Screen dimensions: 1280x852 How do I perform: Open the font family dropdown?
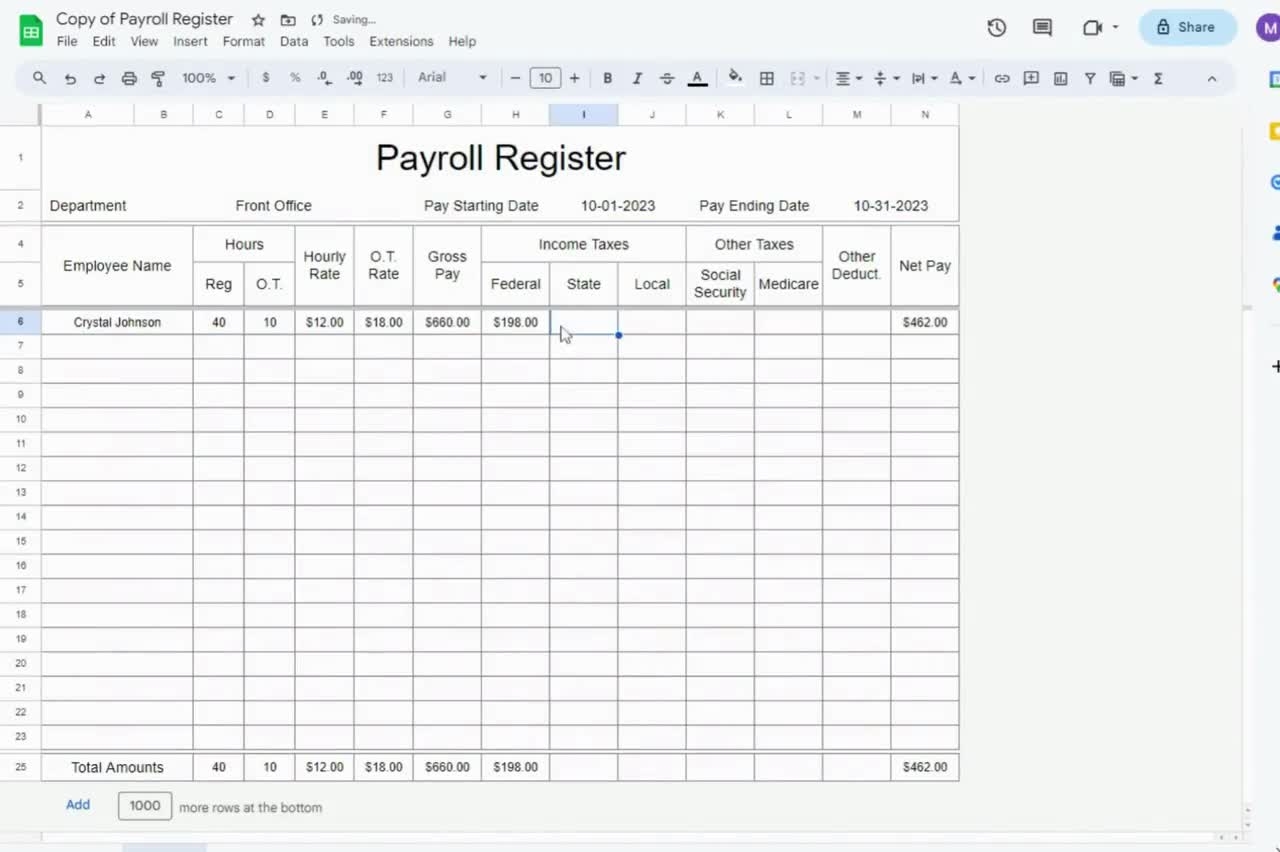[451, 77]
